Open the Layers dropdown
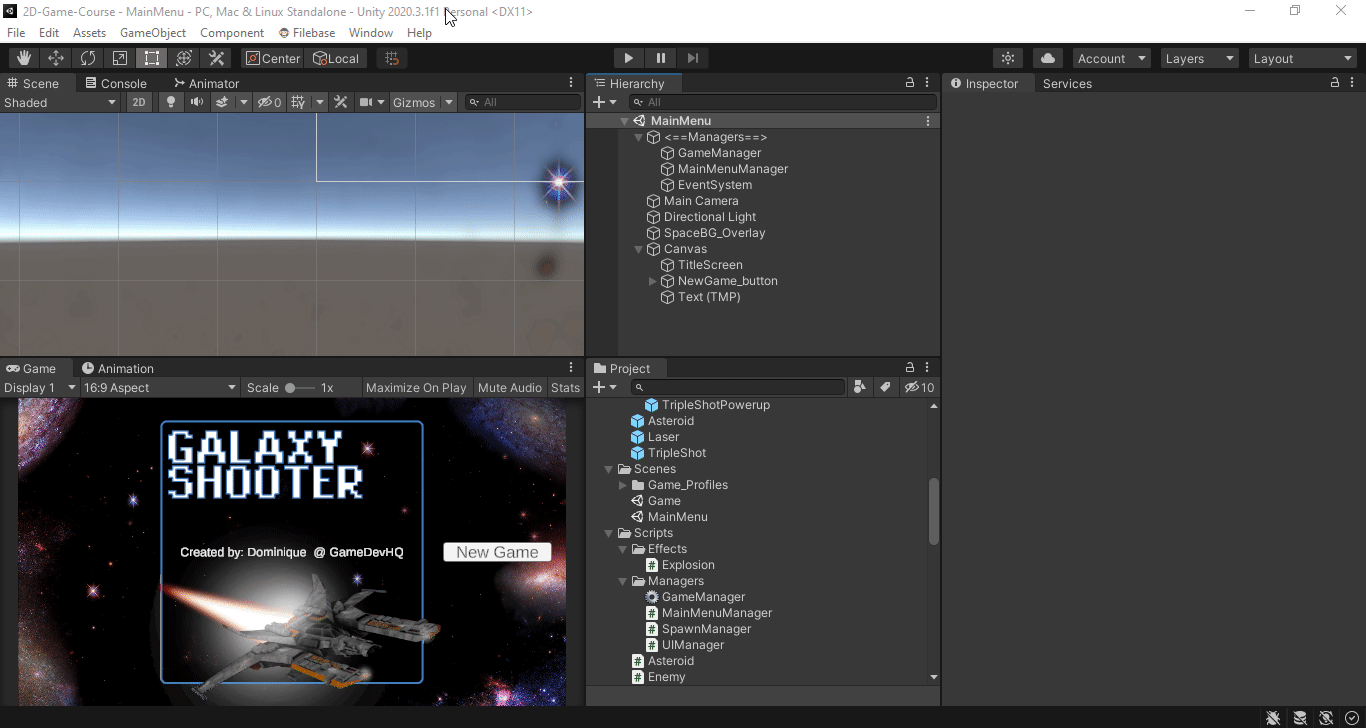The height and width of the screenshot is (728, 1366). click(x=1200, y=58)
